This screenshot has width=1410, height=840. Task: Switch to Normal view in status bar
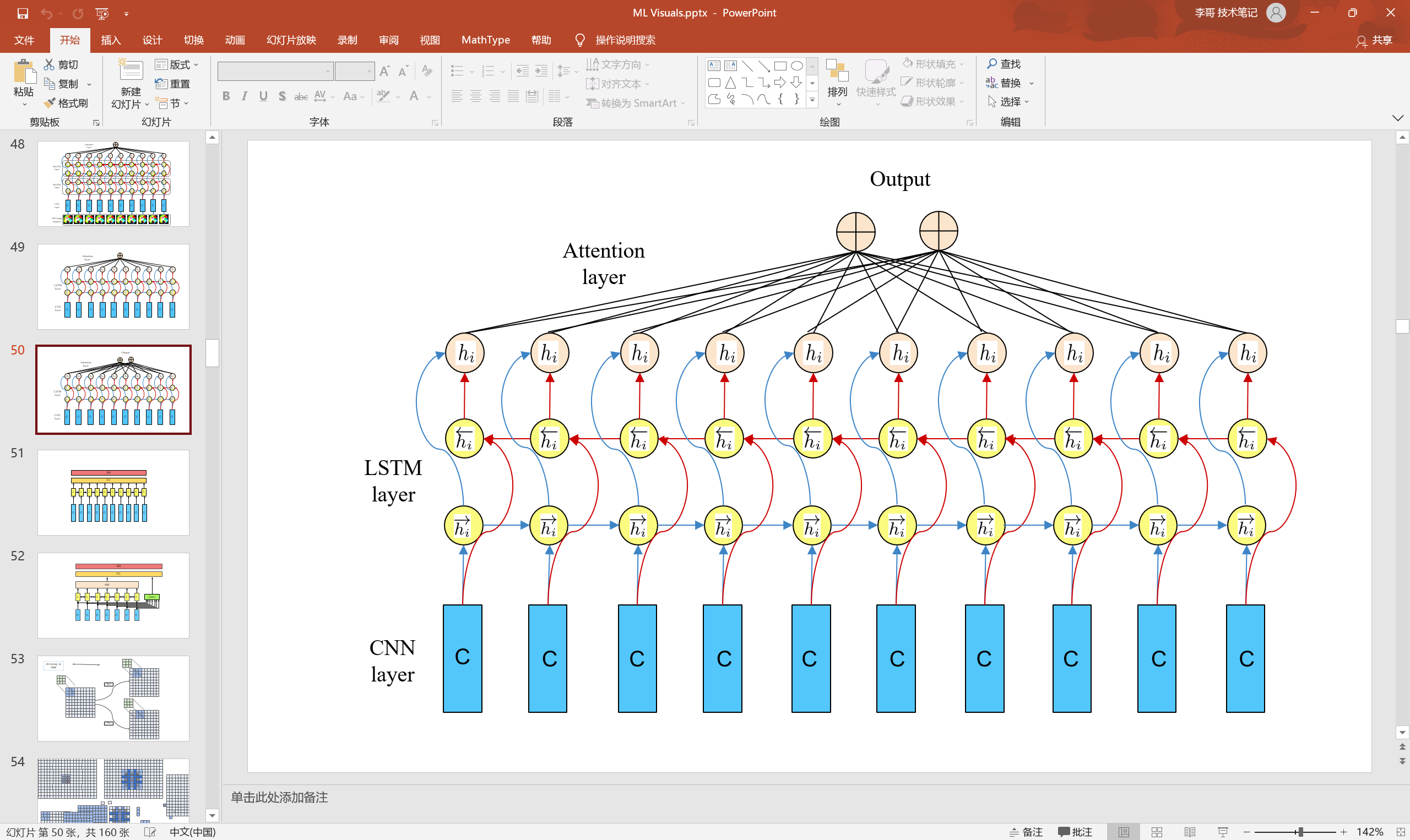[x=1124, y=832]
